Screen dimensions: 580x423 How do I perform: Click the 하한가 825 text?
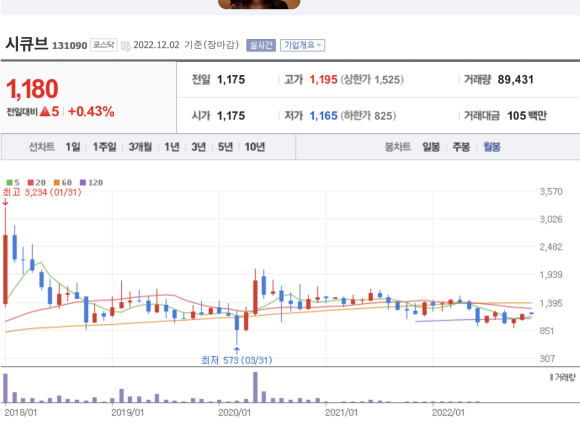point(368,116)
